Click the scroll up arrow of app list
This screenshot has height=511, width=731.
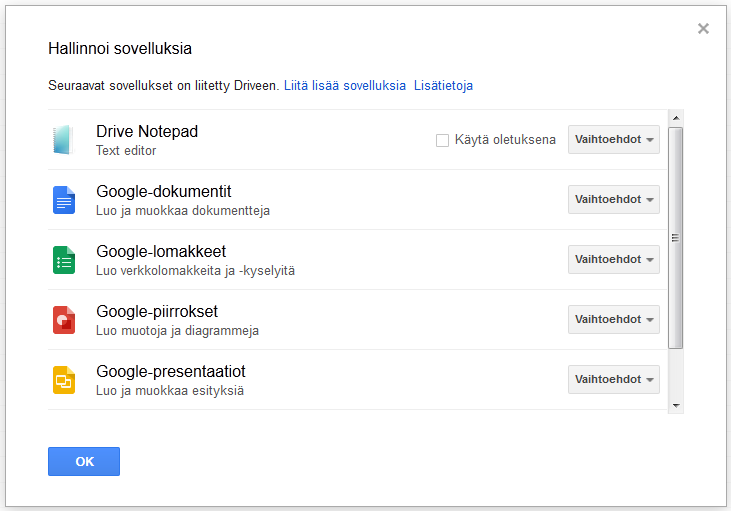point(676,116)
